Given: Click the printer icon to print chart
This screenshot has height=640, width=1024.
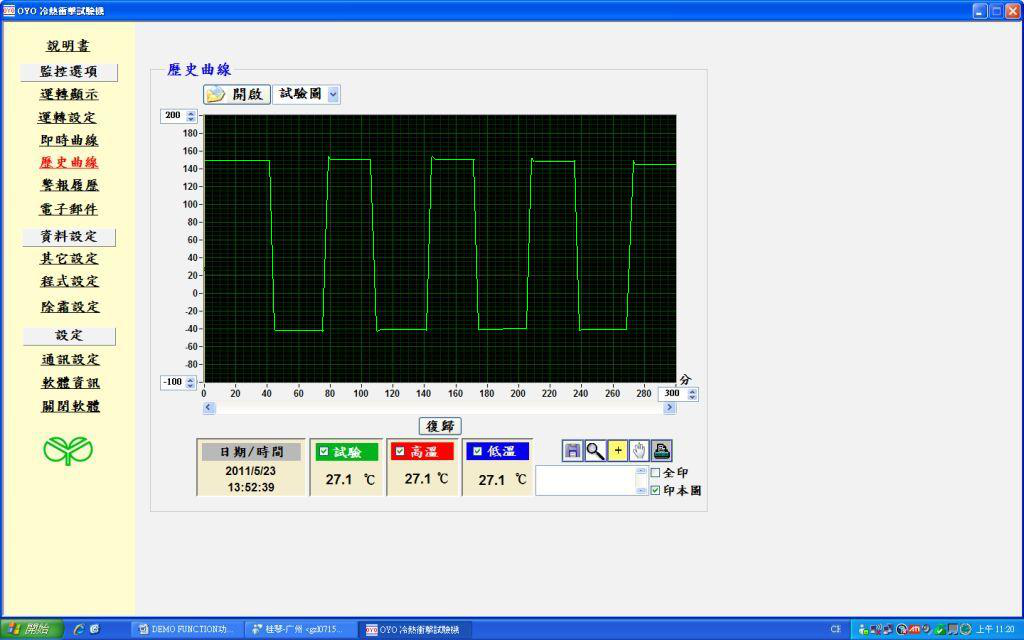Looking at the screenshot, I should 662,451.
